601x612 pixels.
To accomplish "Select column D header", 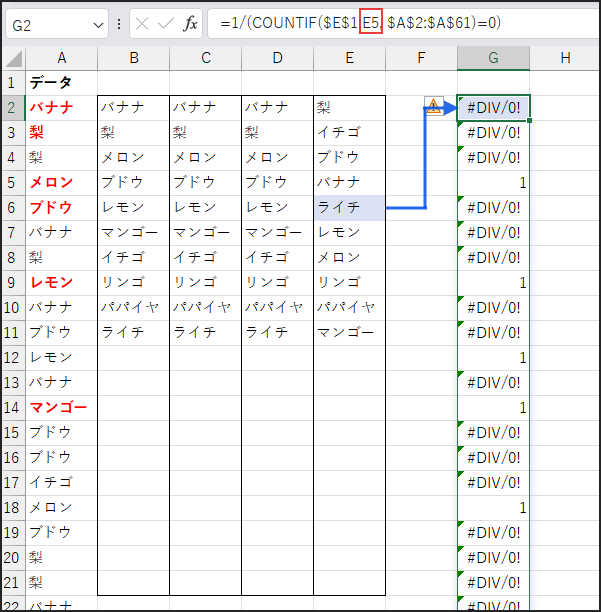I will 277,58.
